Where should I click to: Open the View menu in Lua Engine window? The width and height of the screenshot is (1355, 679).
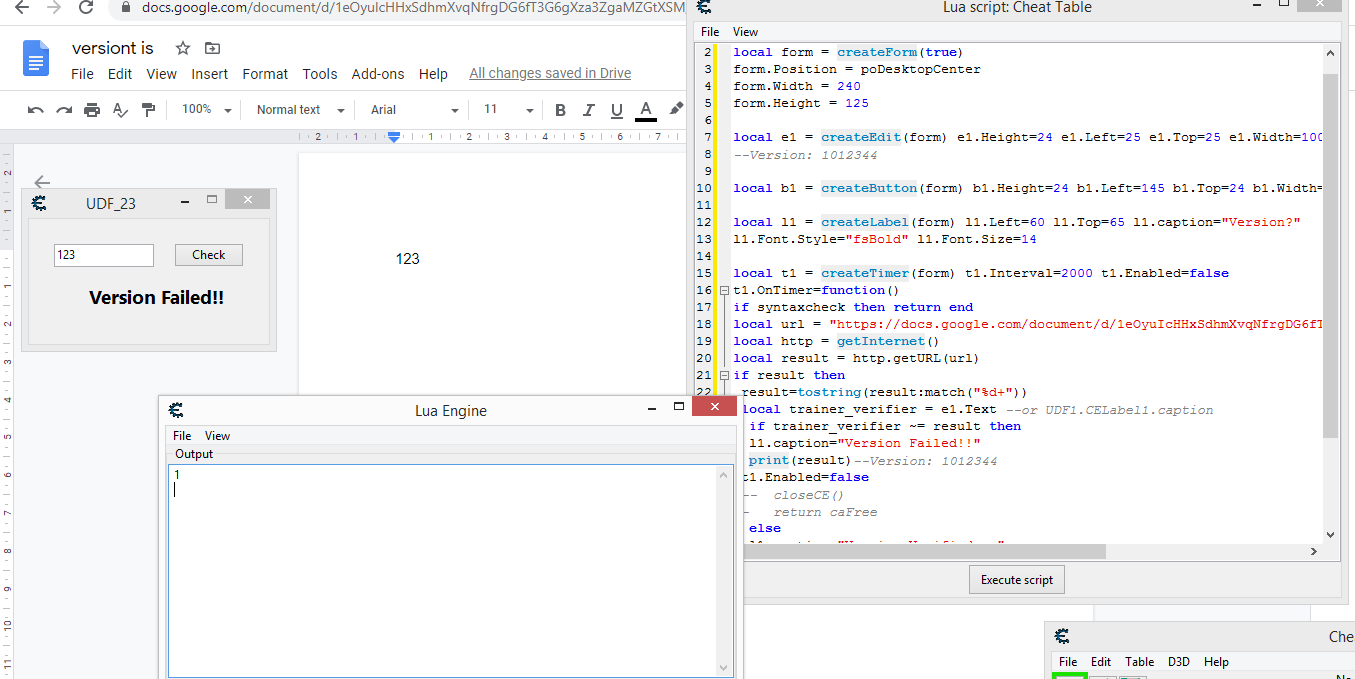pos(217,436)
